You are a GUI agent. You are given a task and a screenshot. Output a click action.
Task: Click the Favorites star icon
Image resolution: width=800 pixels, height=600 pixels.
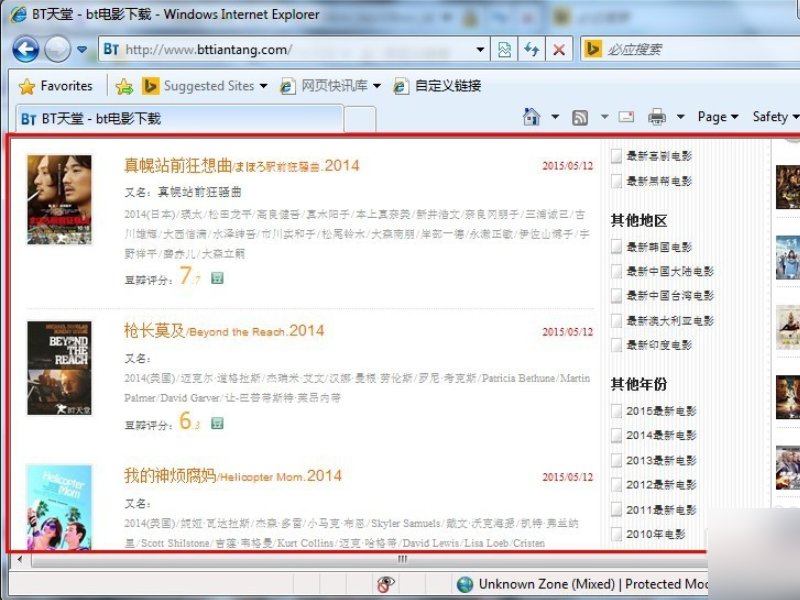(x=28, y=86)
